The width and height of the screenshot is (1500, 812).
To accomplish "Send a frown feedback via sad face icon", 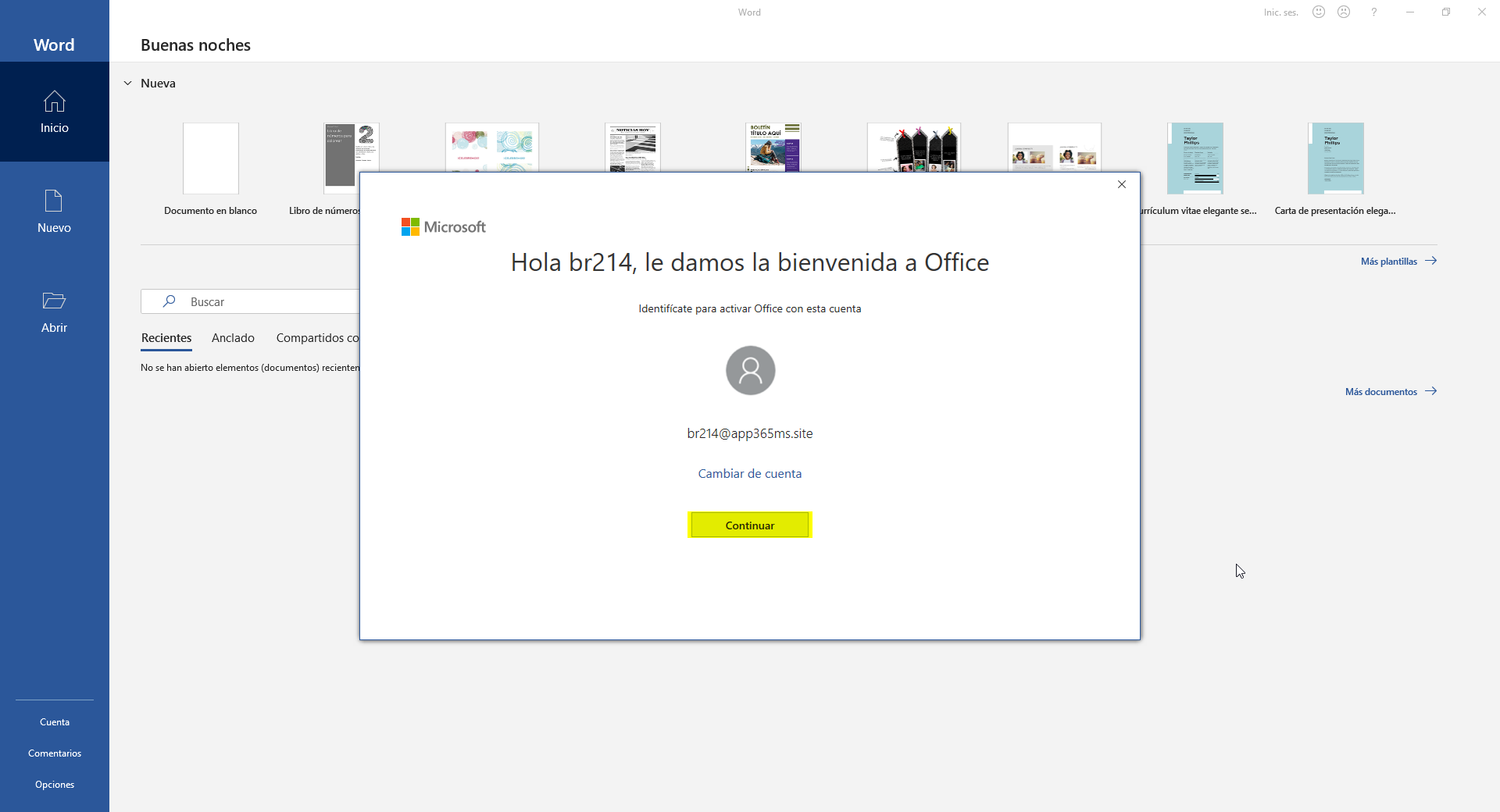I will [1344, 12].
